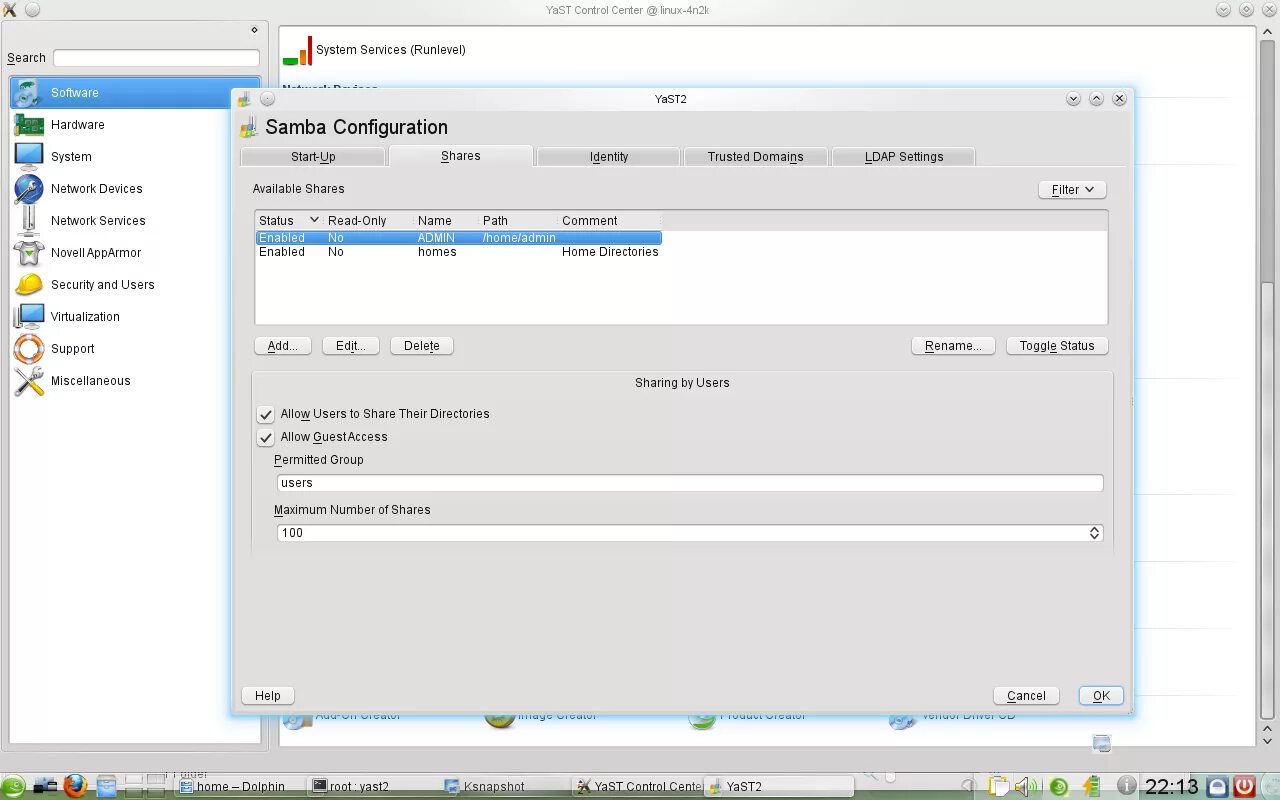
Task: Open Novell AppArmor category
Action: (x=96, y=253)
